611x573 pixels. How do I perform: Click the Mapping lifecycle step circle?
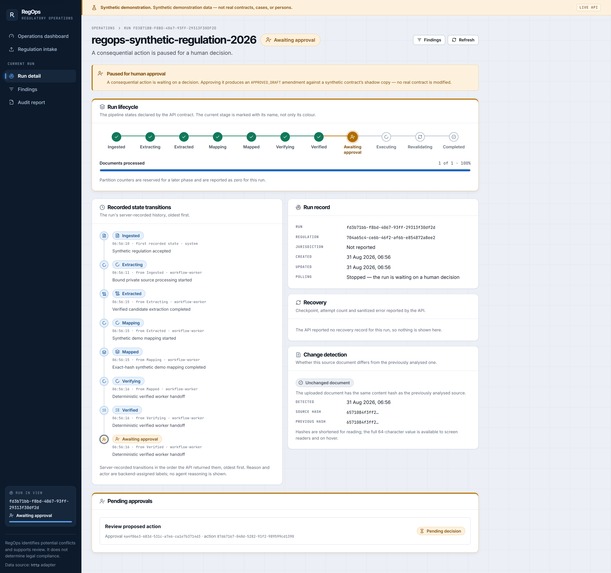(217, 137)
